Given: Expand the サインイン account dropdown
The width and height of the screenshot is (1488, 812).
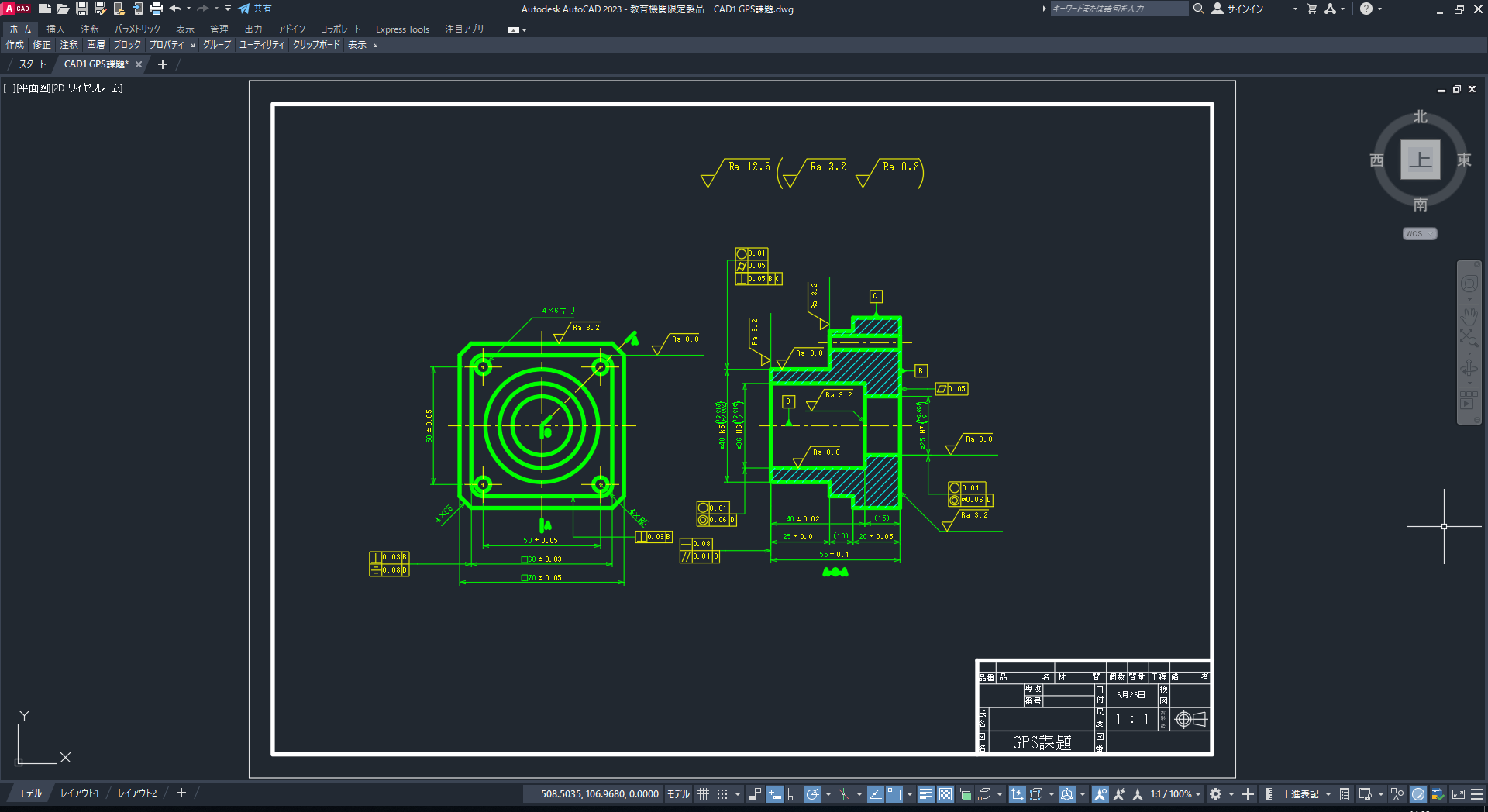Looking at the screenshot, I should pos(1295,9).
